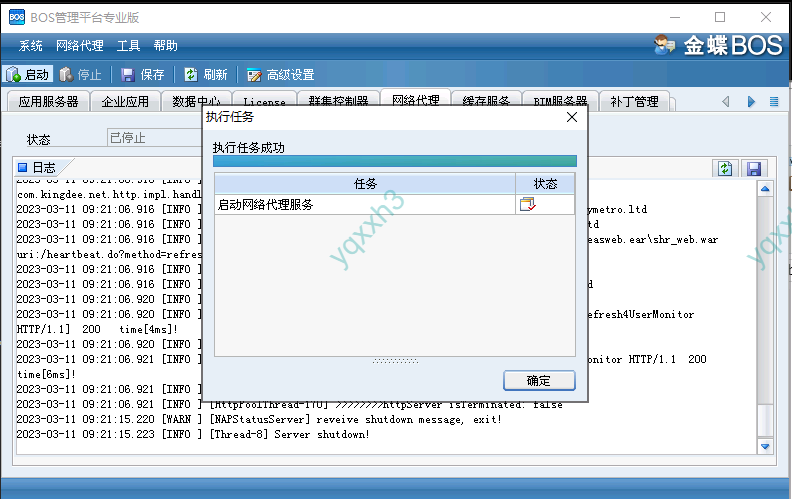
Task: Click log scrollbar up arrow
Action: pyautogui.click(x=765, y=189)
